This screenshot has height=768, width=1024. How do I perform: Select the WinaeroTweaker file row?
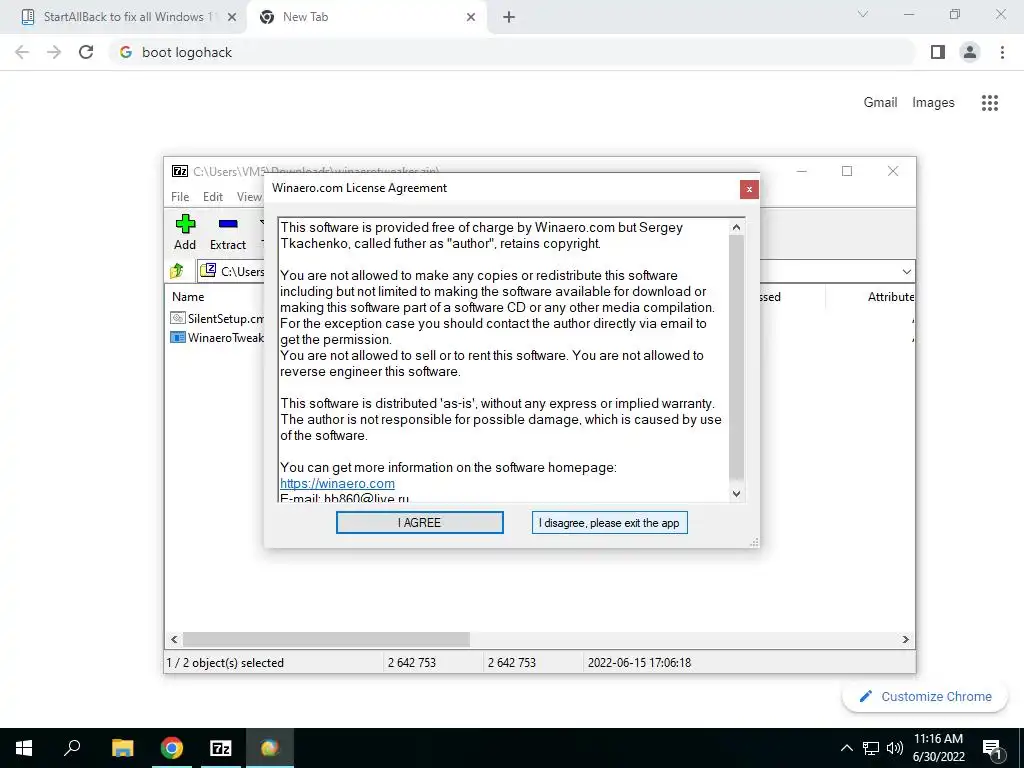click(x=216, y=338)
